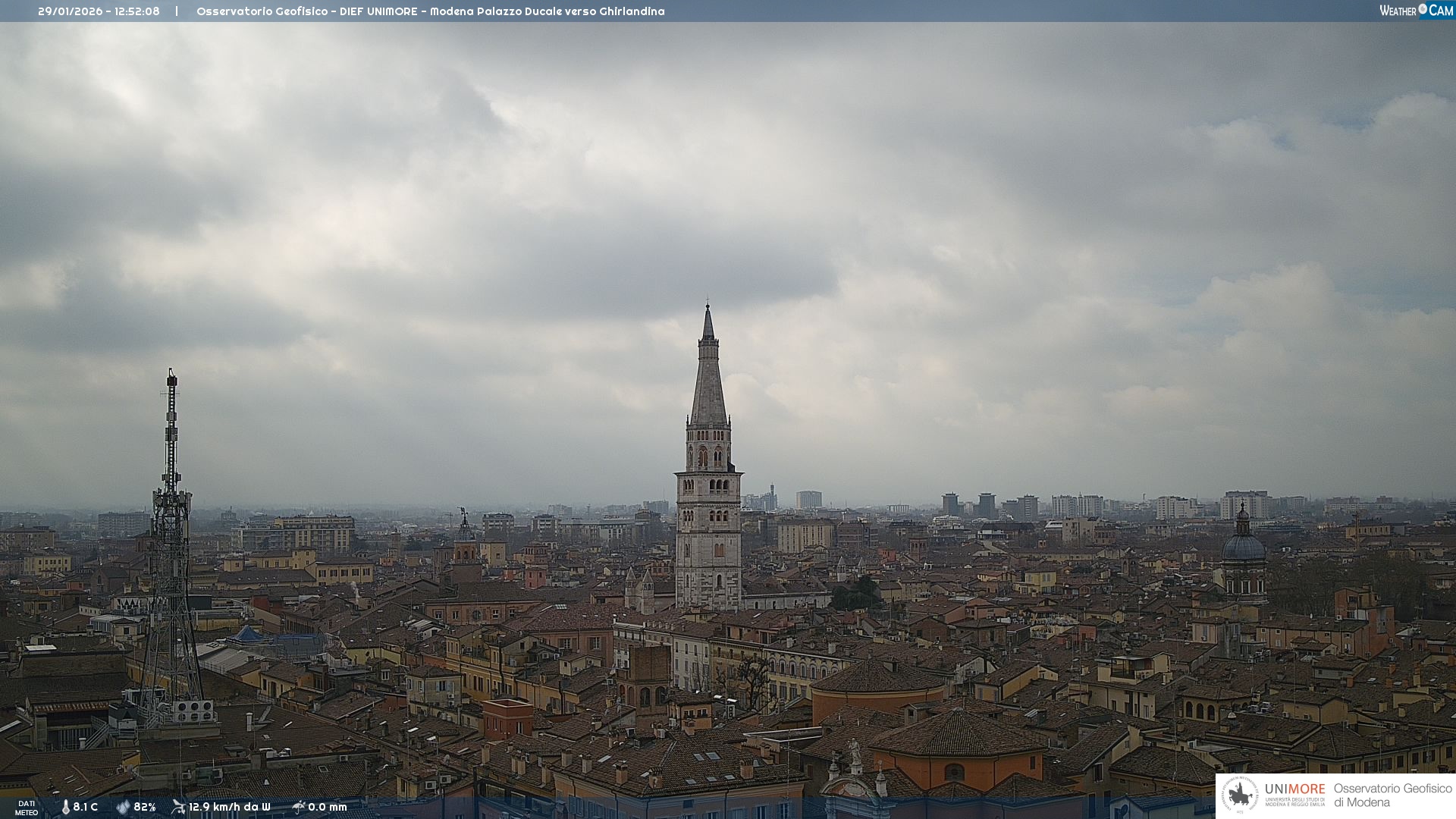Click the 0.0 mm rainfall value
The image size is (1456, 819).
(328, 807)
